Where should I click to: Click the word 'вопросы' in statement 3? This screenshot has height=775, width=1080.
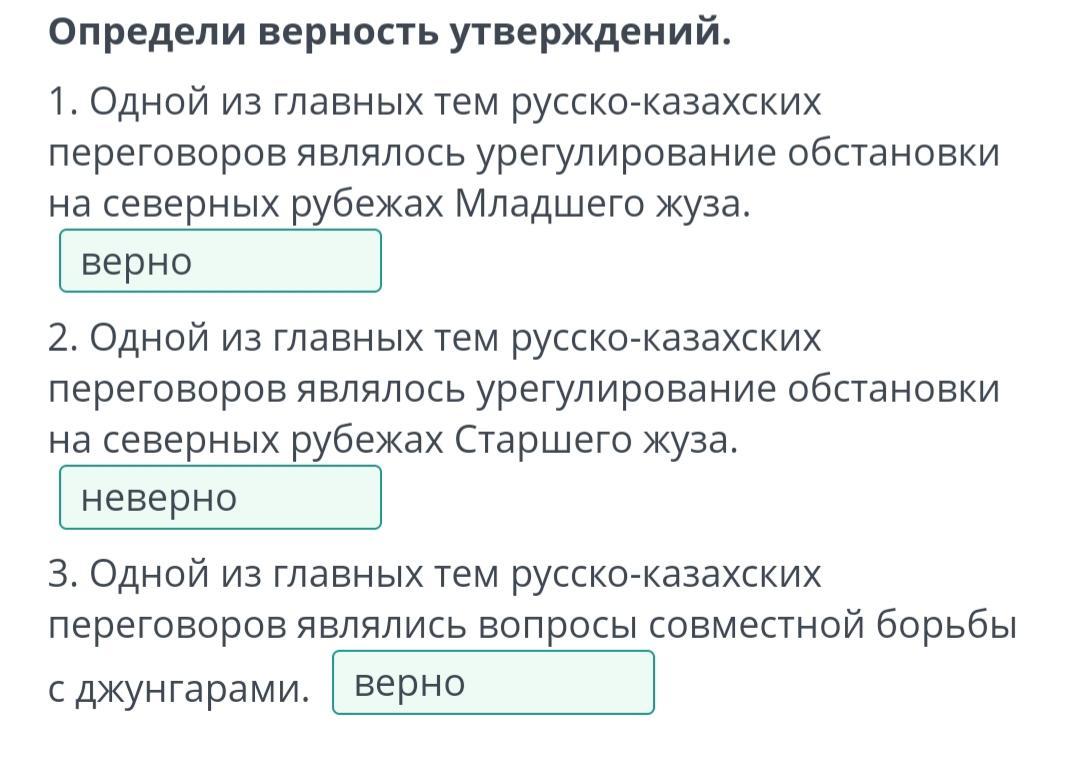[x=556, y=626]
